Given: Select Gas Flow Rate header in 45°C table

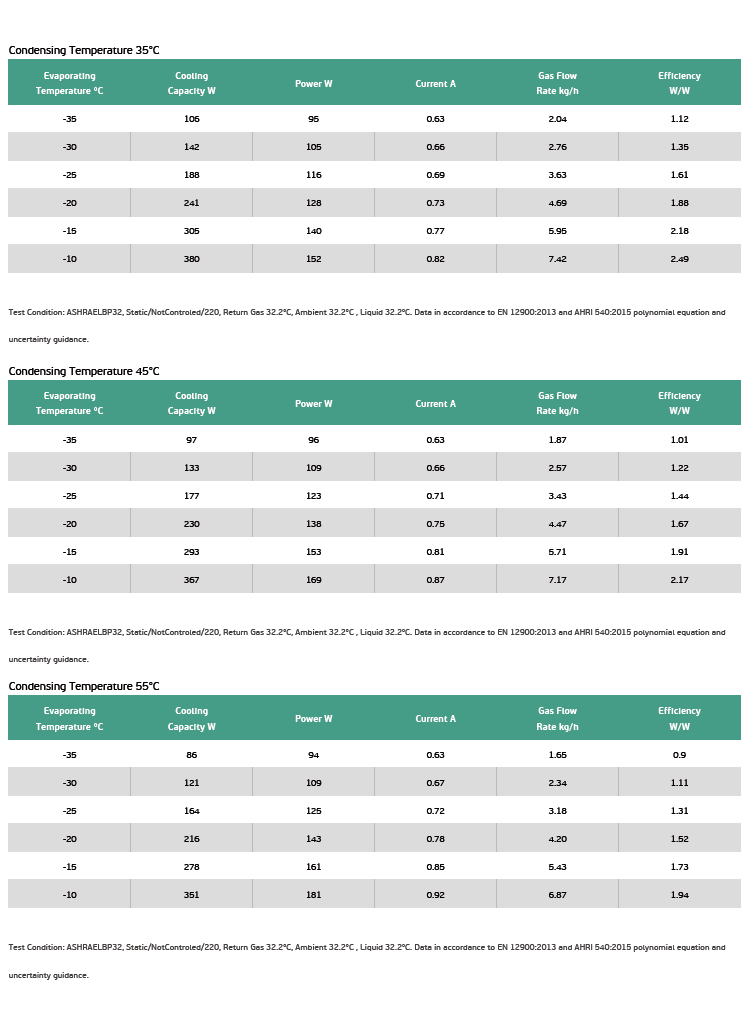Looking at the screenshot, I should tap(557, 404).
